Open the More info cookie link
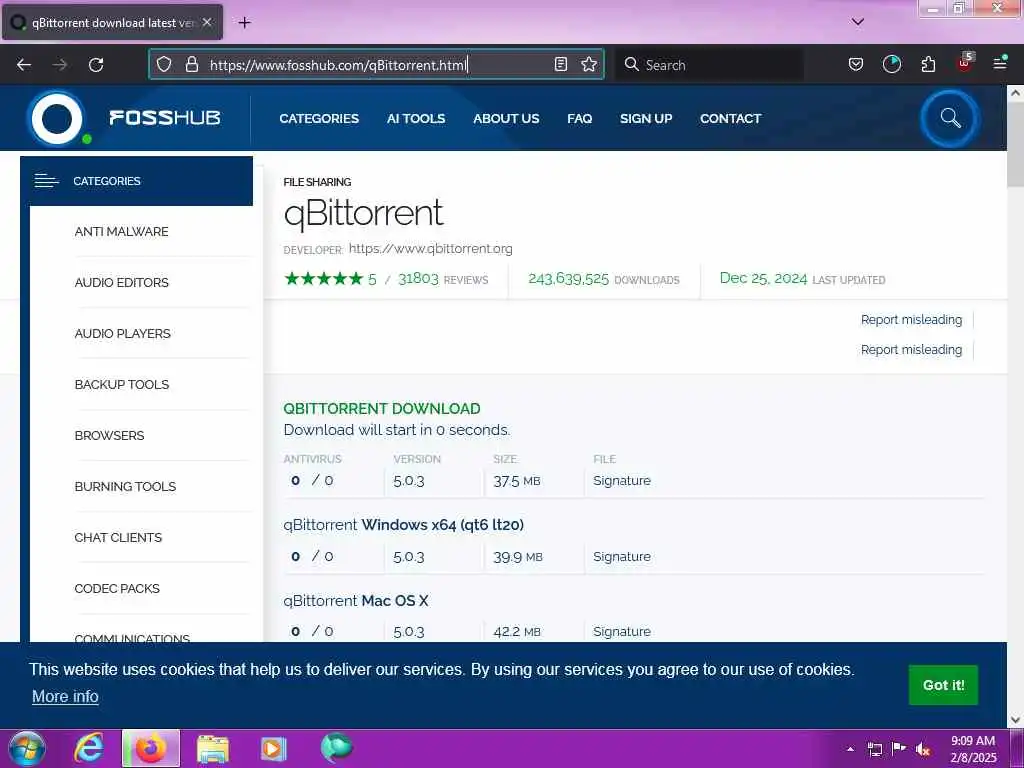1024x768 pixels. tap(65, 696)
